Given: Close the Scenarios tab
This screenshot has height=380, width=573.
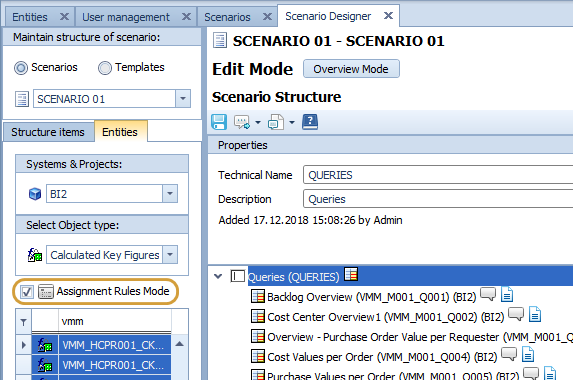Looking at the screenshot, I should point(267,16).
